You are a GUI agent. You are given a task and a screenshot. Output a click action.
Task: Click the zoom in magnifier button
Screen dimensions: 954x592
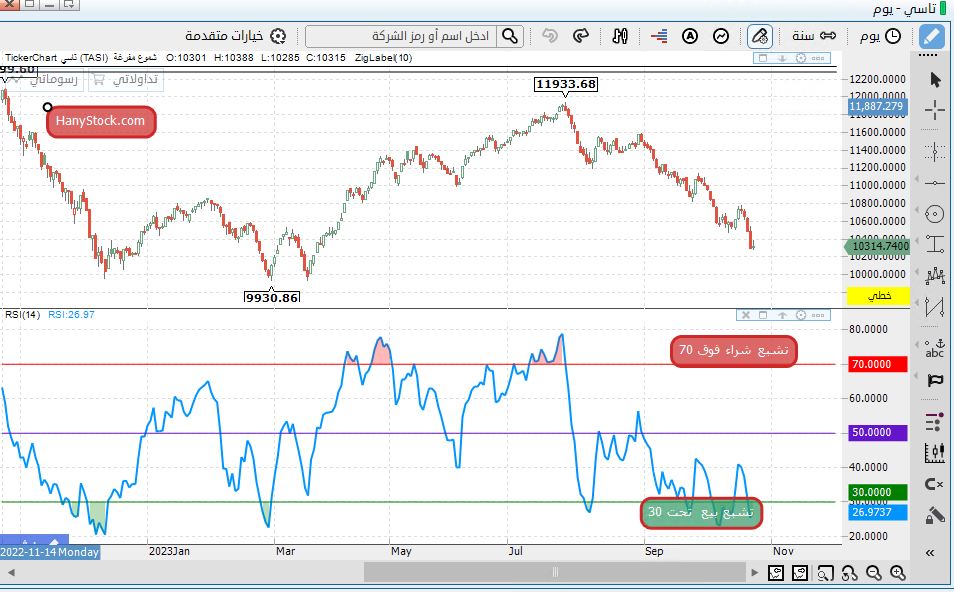pyautogui.click(x=897, y=573)
